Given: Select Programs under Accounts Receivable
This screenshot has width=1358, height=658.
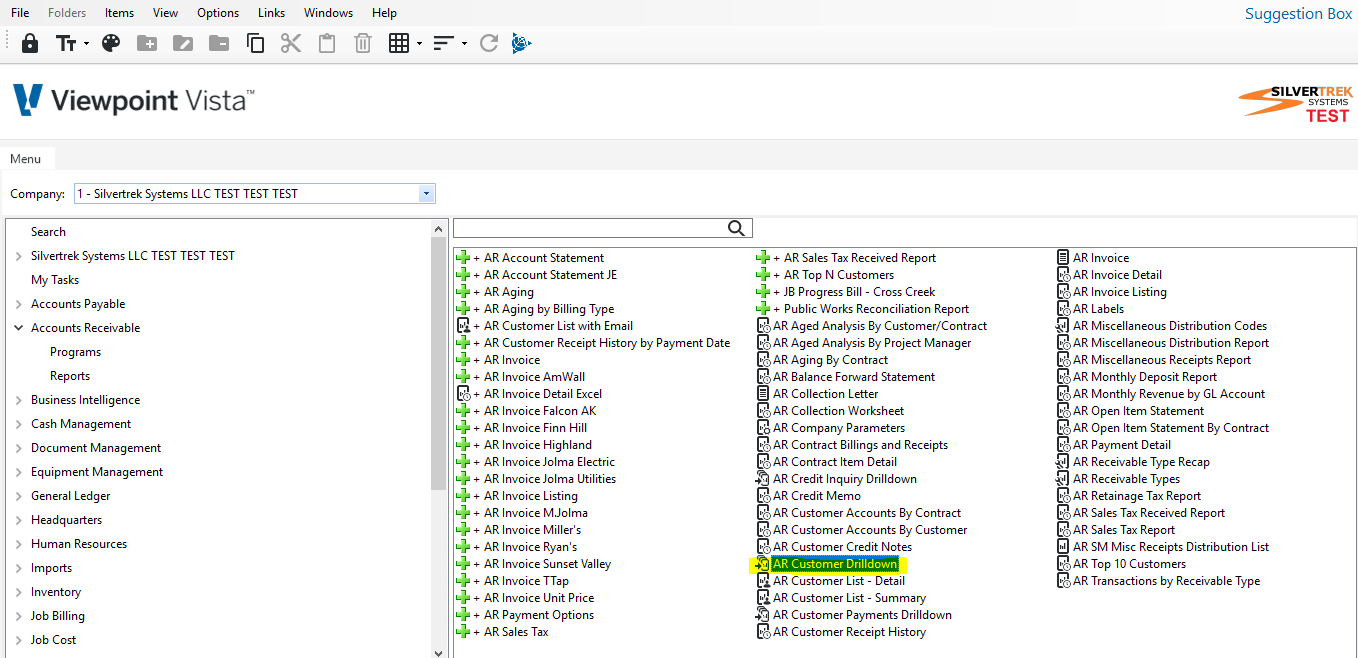Looking at the screenshot, I should (x=75, y=352).
